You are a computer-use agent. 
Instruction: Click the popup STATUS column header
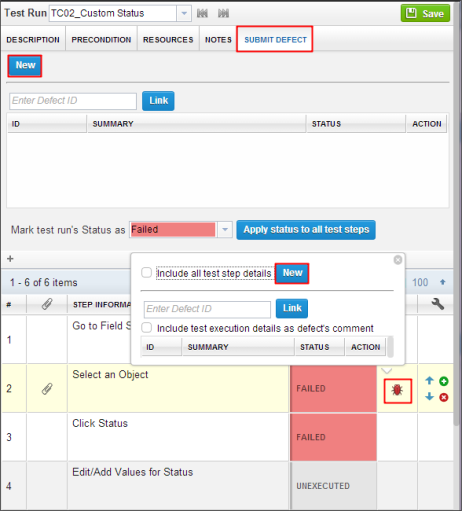coord(320,347)
